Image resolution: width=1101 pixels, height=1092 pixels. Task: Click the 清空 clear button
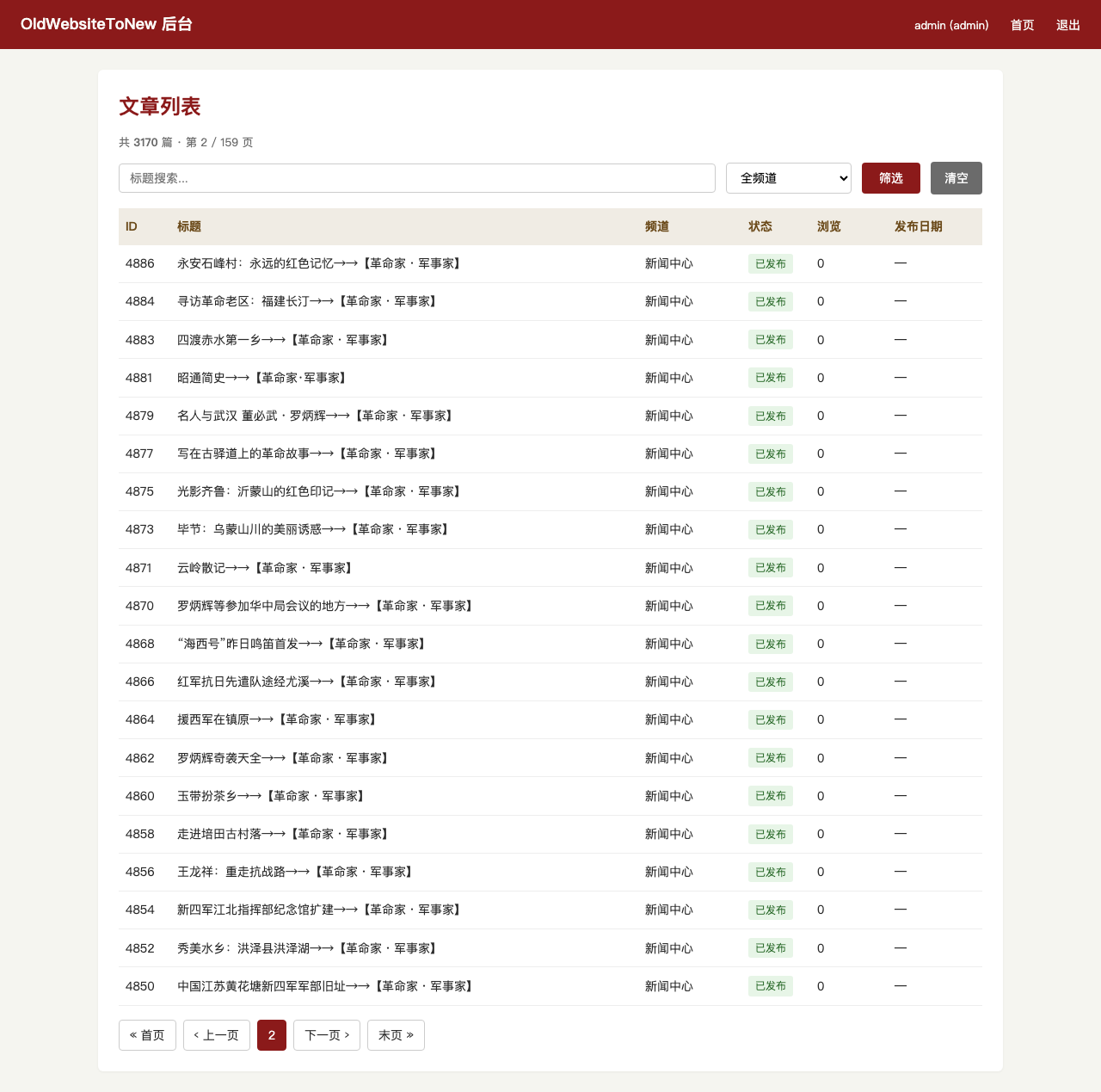(956, 178)
